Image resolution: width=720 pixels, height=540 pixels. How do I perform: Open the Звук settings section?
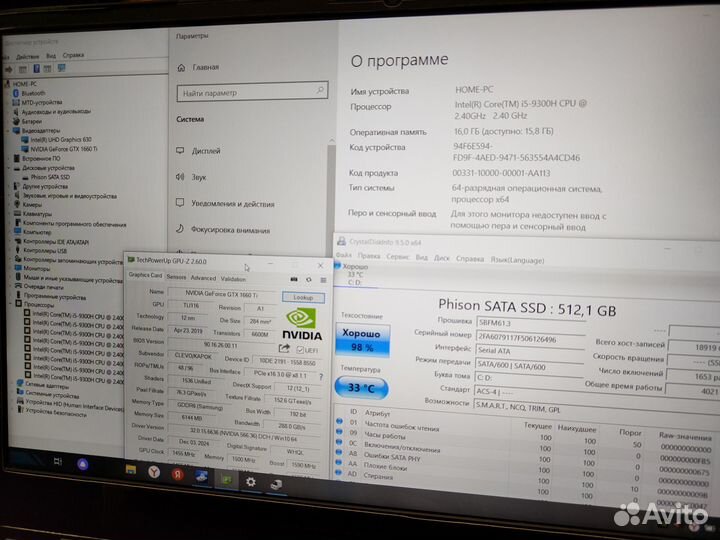point(199,177)
